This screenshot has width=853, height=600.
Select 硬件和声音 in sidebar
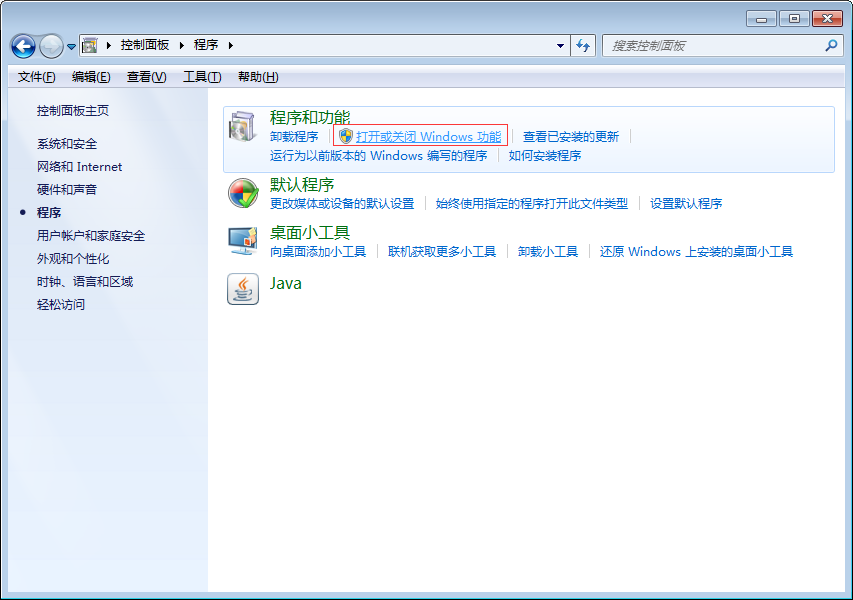click(x=67, y=190)
